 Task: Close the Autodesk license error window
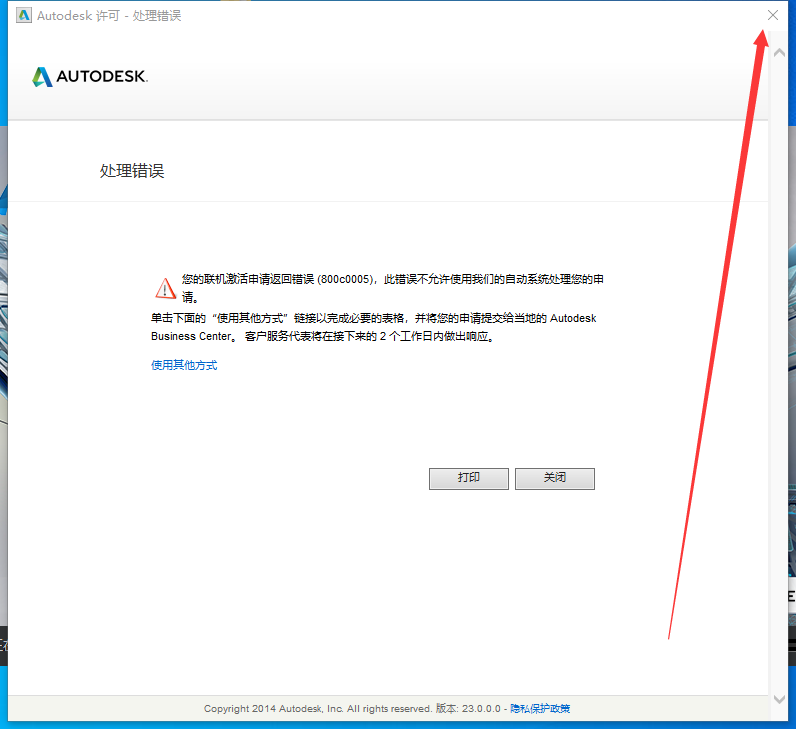click(x=773, y=15)
